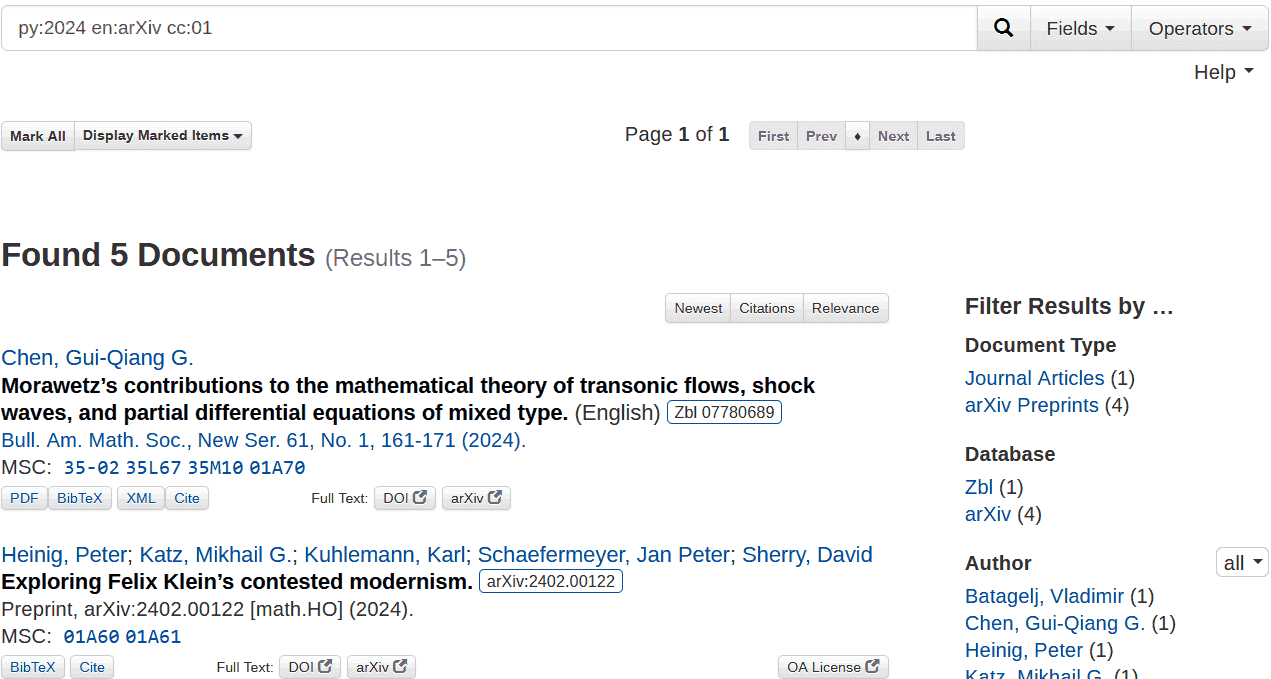Sort results by Newest
The width and height of the screenshot is (1271, 679).
tap(698, 308)
